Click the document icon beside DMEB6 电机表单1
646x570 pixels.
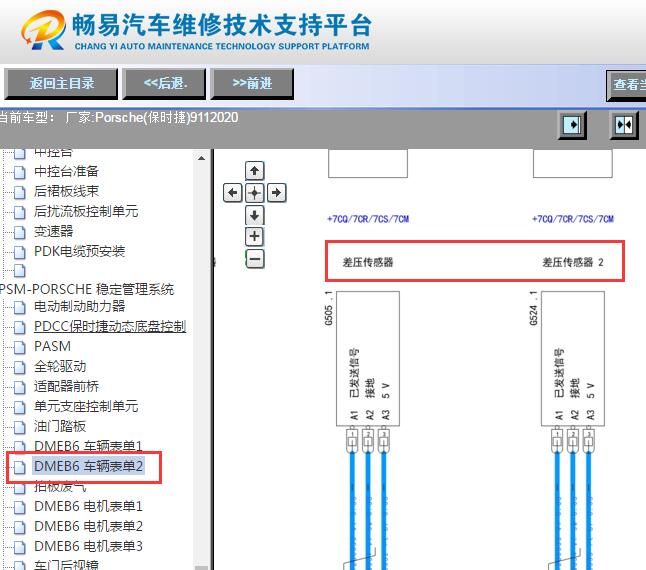point(19,507)
